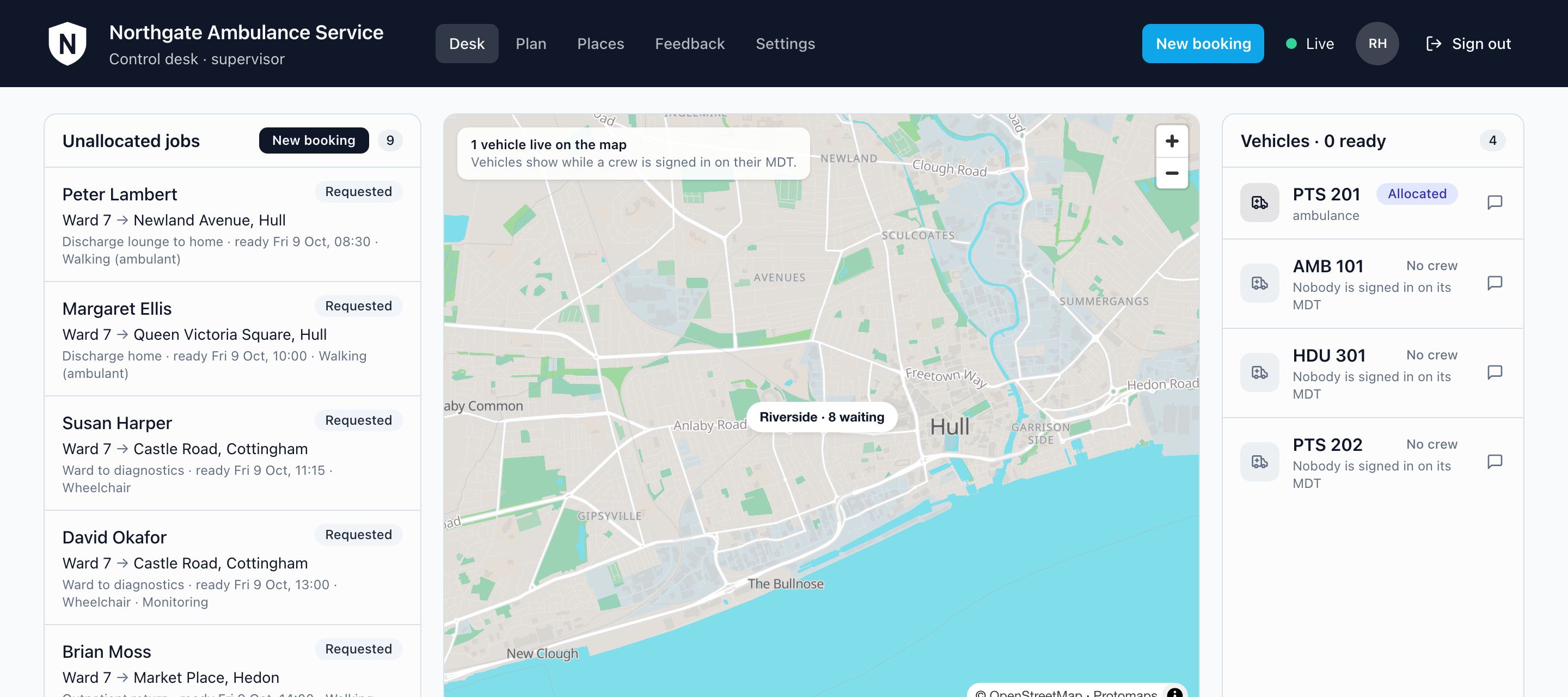Click PTS 202 ambulance vehicle icon

[x=1259, y=461]
